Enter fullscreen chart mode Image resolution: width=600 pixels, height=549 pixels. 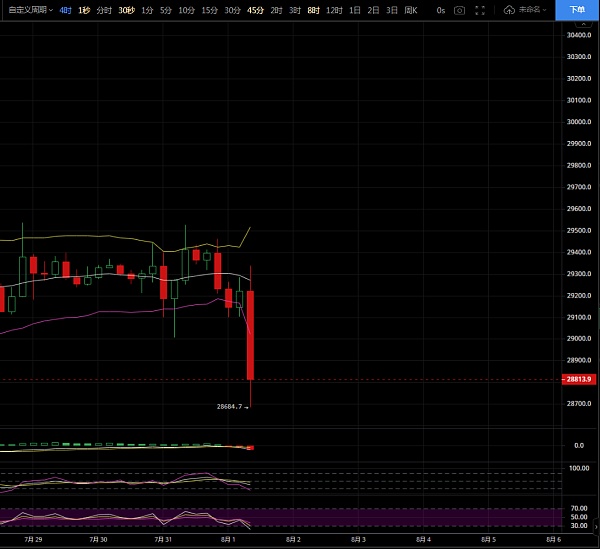pos(480,10)
